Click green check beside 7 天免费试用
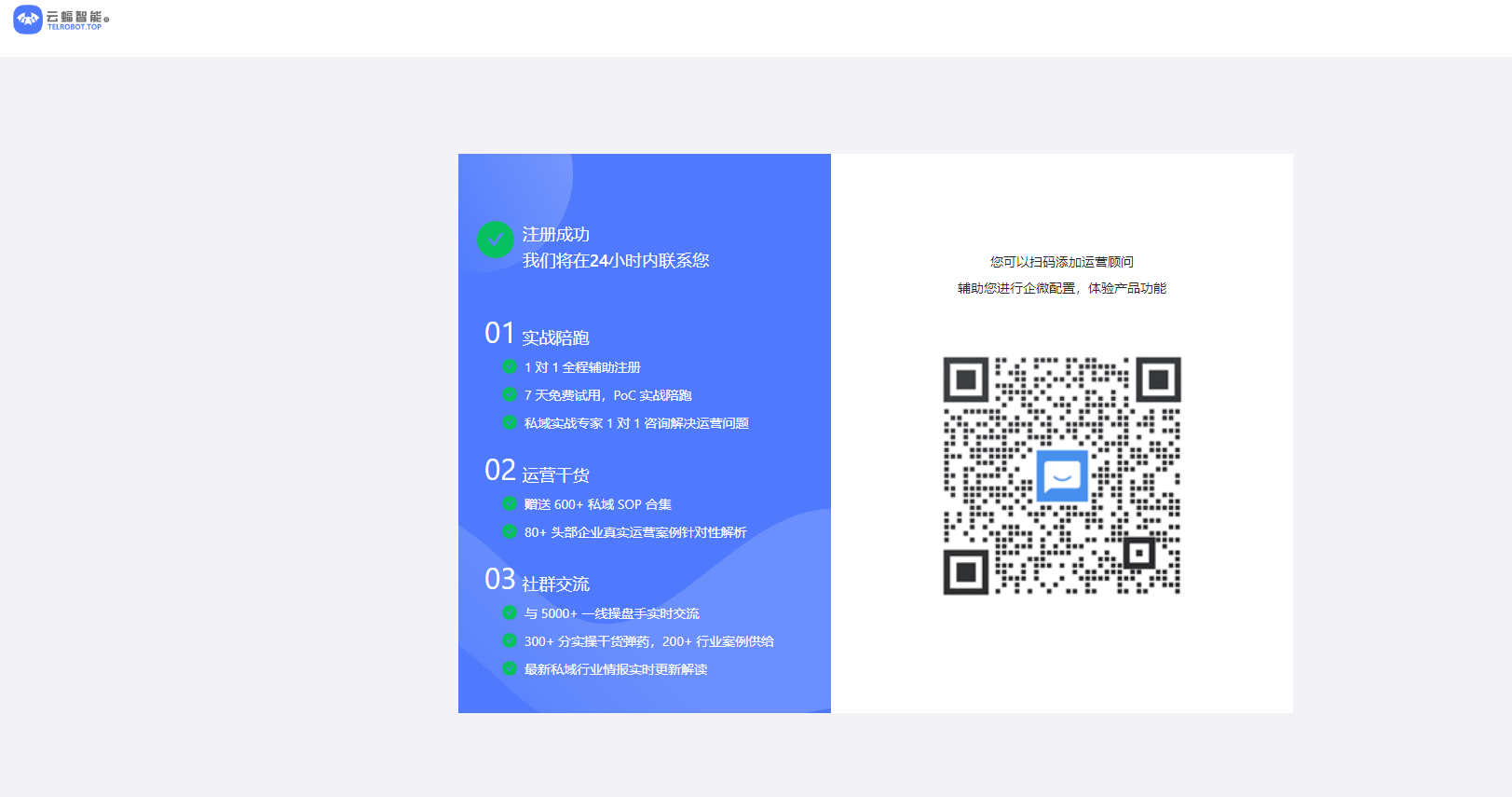Screen dimensions: 1512x797 click(x=510, y=394)
